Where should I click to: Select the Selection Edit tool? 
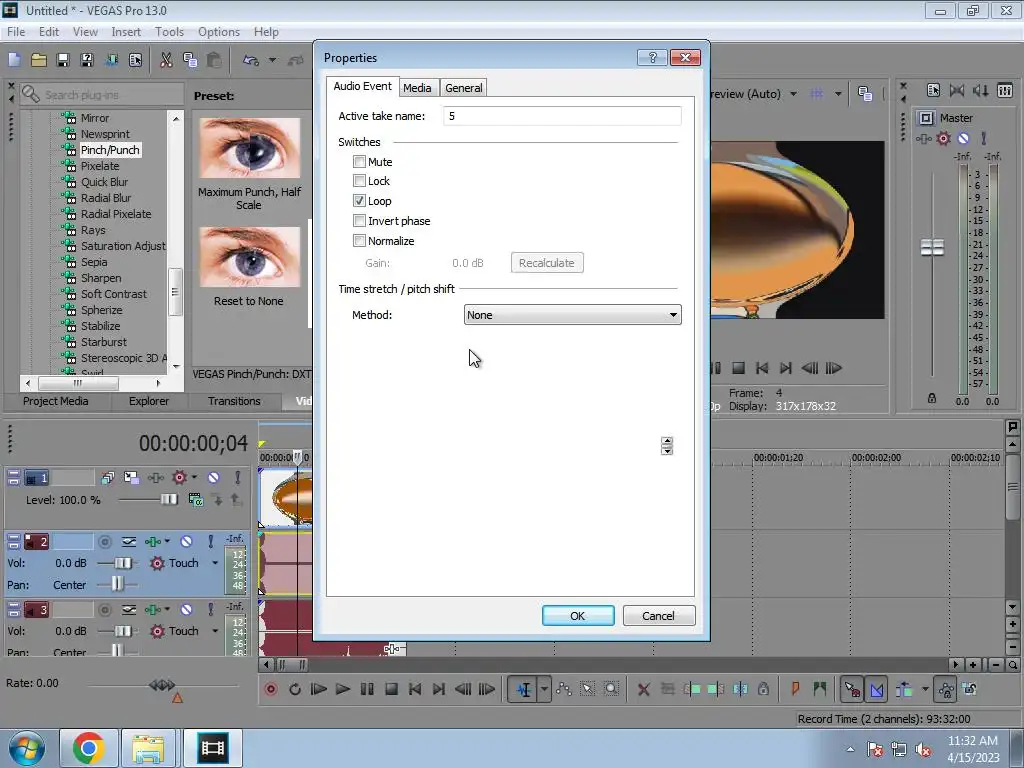[587, 689]
